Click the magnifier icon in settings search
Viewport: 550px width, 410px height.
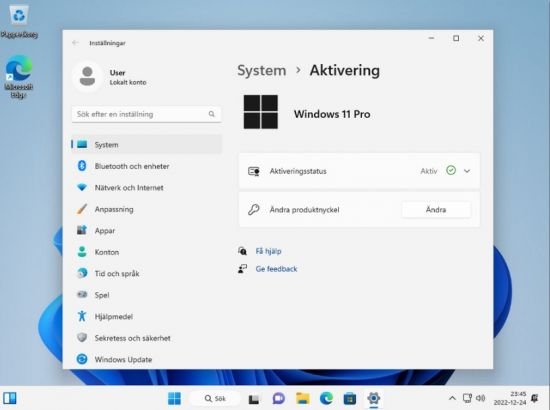pos(212,114)
